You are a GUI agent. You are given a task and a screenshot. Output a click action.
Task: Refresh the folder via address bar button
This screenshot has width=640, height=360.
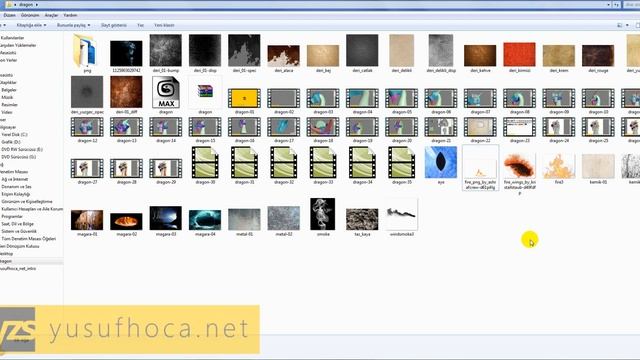[616, 4]
